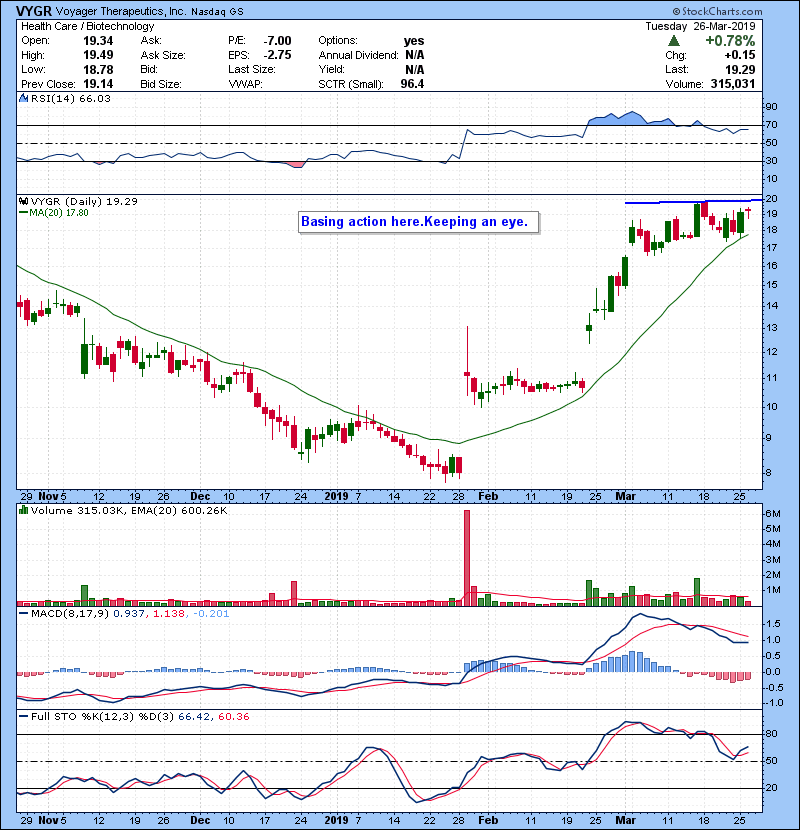The image size is (800, 830).
Task: Click the VYGR ticker symbol in header
Action: coord(34,11)
